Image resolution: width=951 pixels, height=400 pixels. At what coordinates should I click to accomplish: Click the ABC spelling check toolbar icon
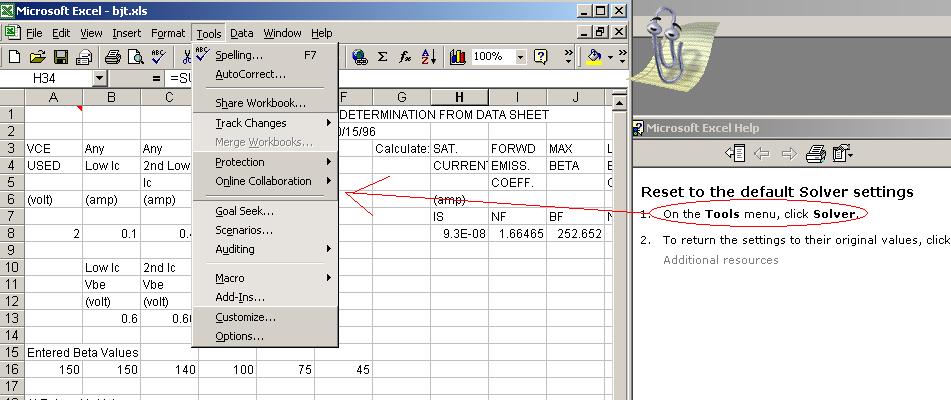click(x=159, y=57)
